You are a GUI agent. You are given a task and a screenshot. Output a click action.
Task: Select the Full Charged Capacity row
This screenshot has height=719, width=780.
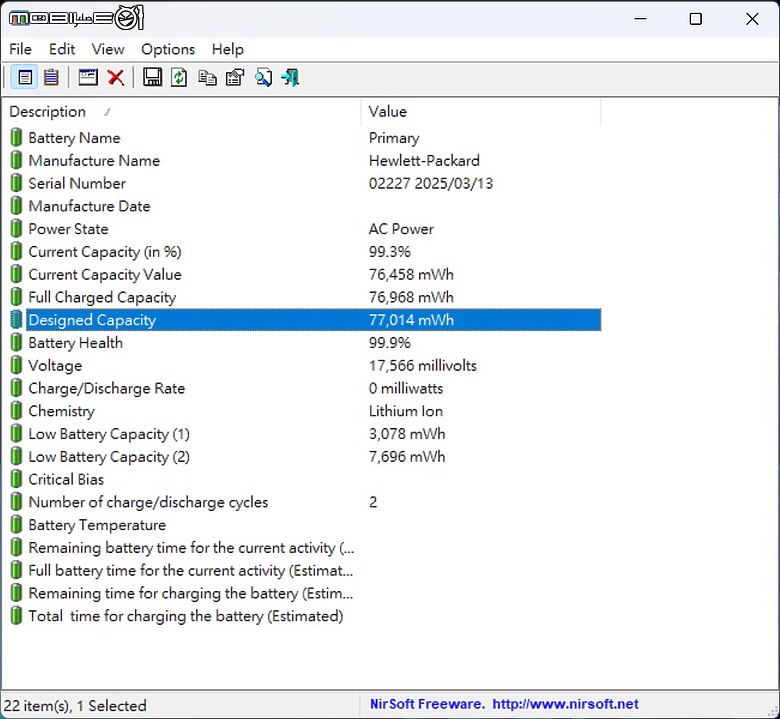[102, 297]
